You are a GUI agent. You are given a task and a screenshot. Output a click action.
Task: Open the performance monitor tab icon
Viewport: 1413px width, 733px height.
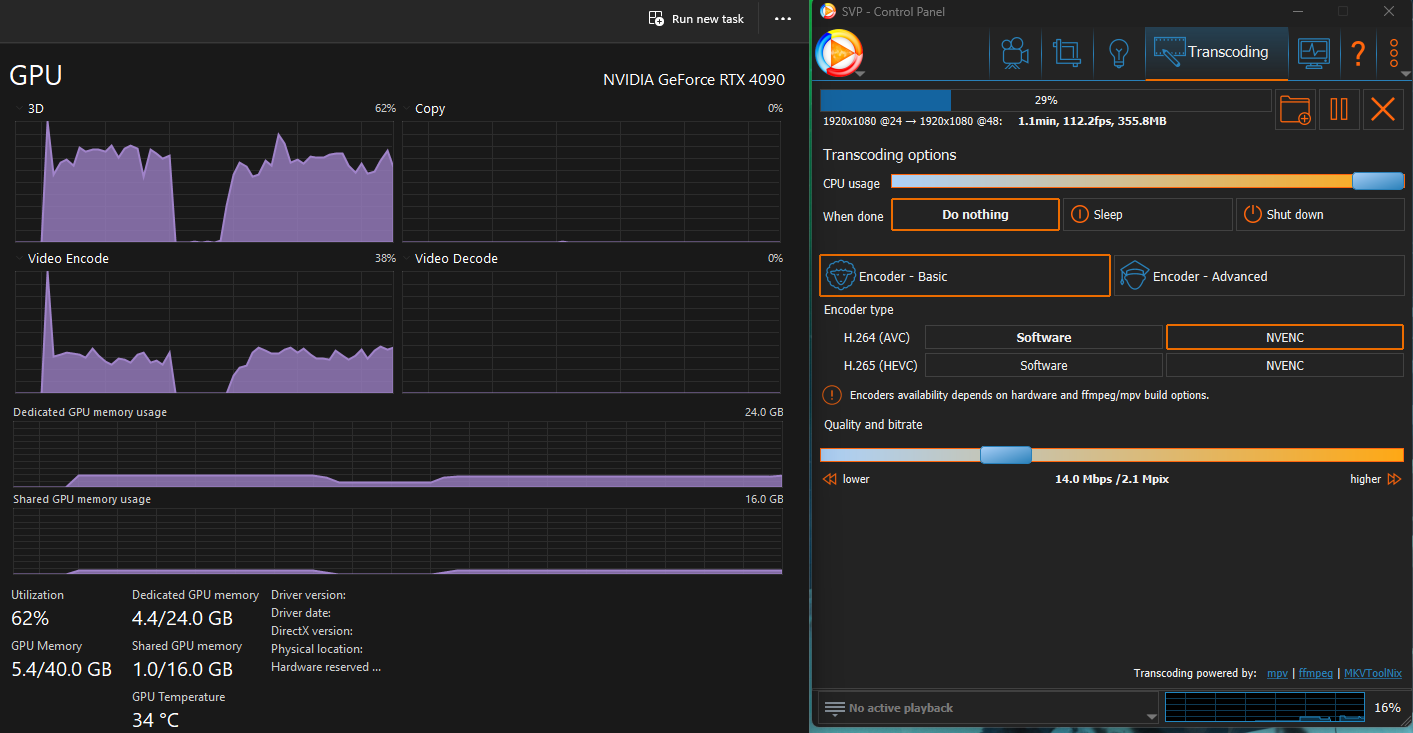click(1313, 52)
